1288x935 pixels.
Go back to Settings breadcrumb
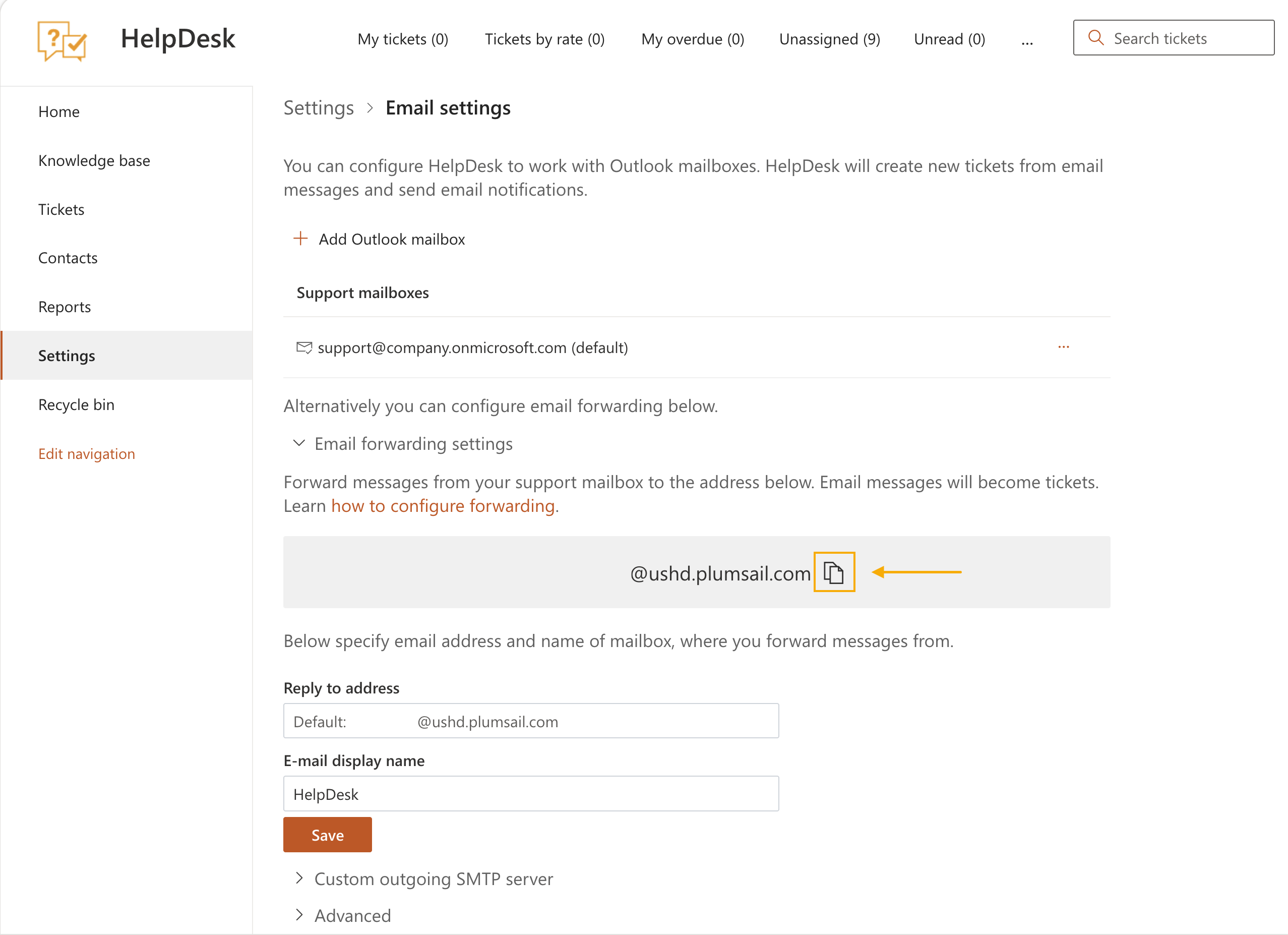(x=319, y=108)
